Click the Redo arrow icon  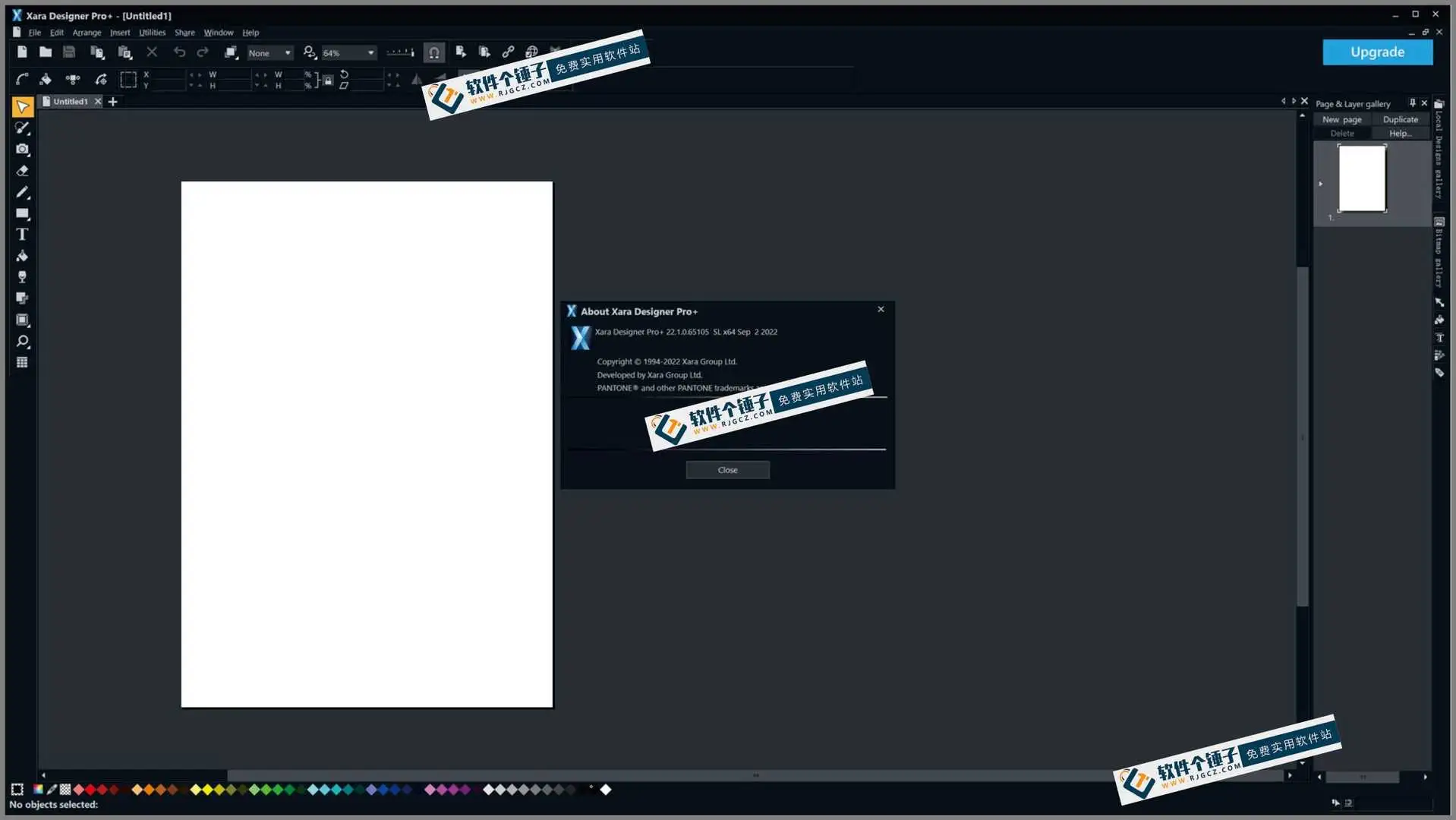tap(203, 52)
